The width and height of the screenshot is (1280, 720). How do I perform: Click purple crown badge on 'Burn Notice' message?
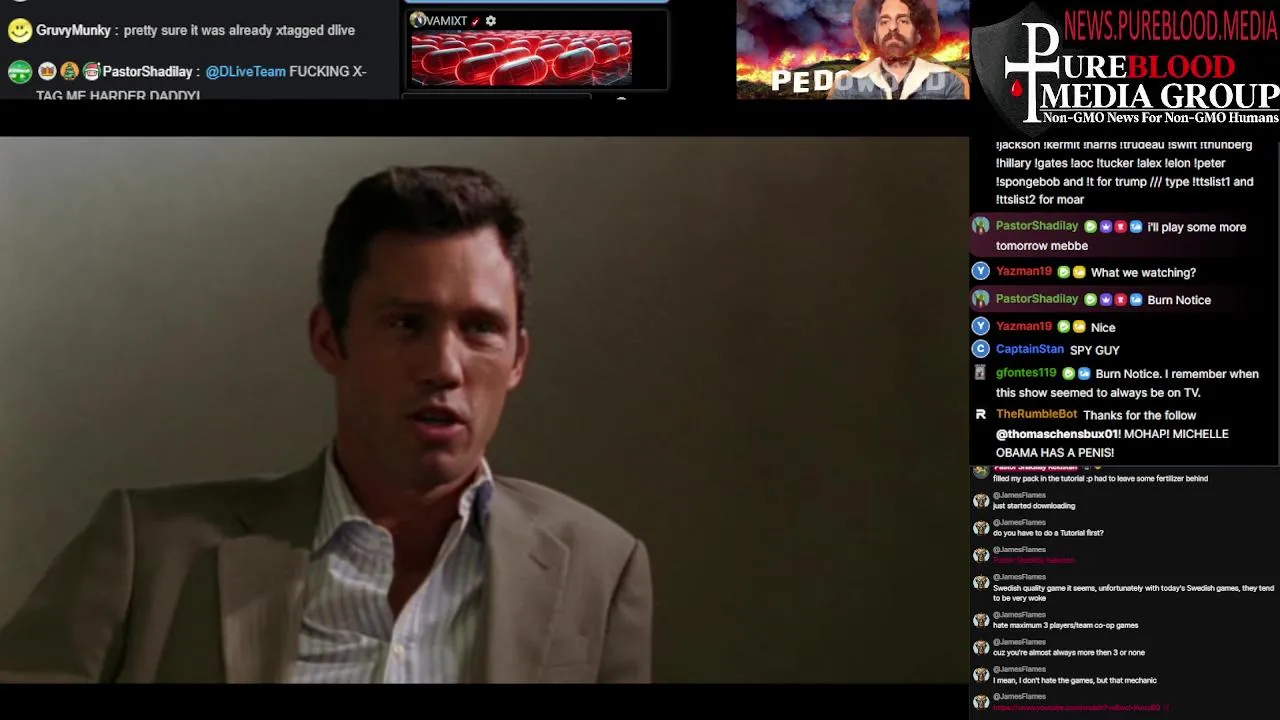(1106, 300)
